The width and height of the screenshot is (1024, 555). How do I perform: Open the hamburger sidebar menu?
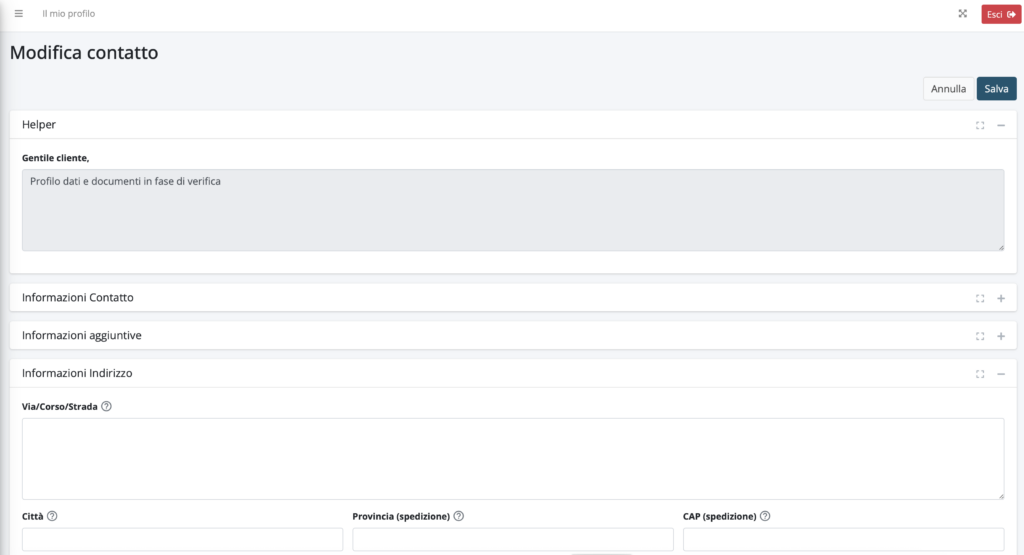pyautogui.click(x=18, y=14)
